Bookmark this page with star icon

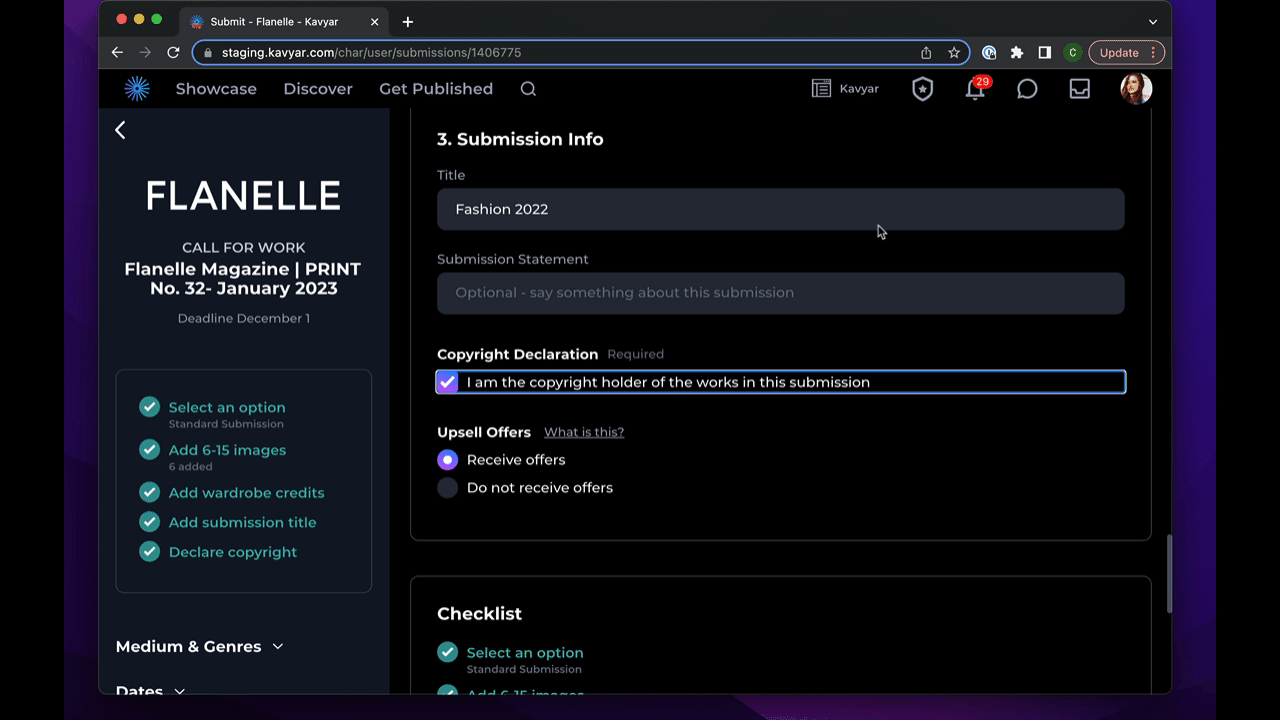954,53
